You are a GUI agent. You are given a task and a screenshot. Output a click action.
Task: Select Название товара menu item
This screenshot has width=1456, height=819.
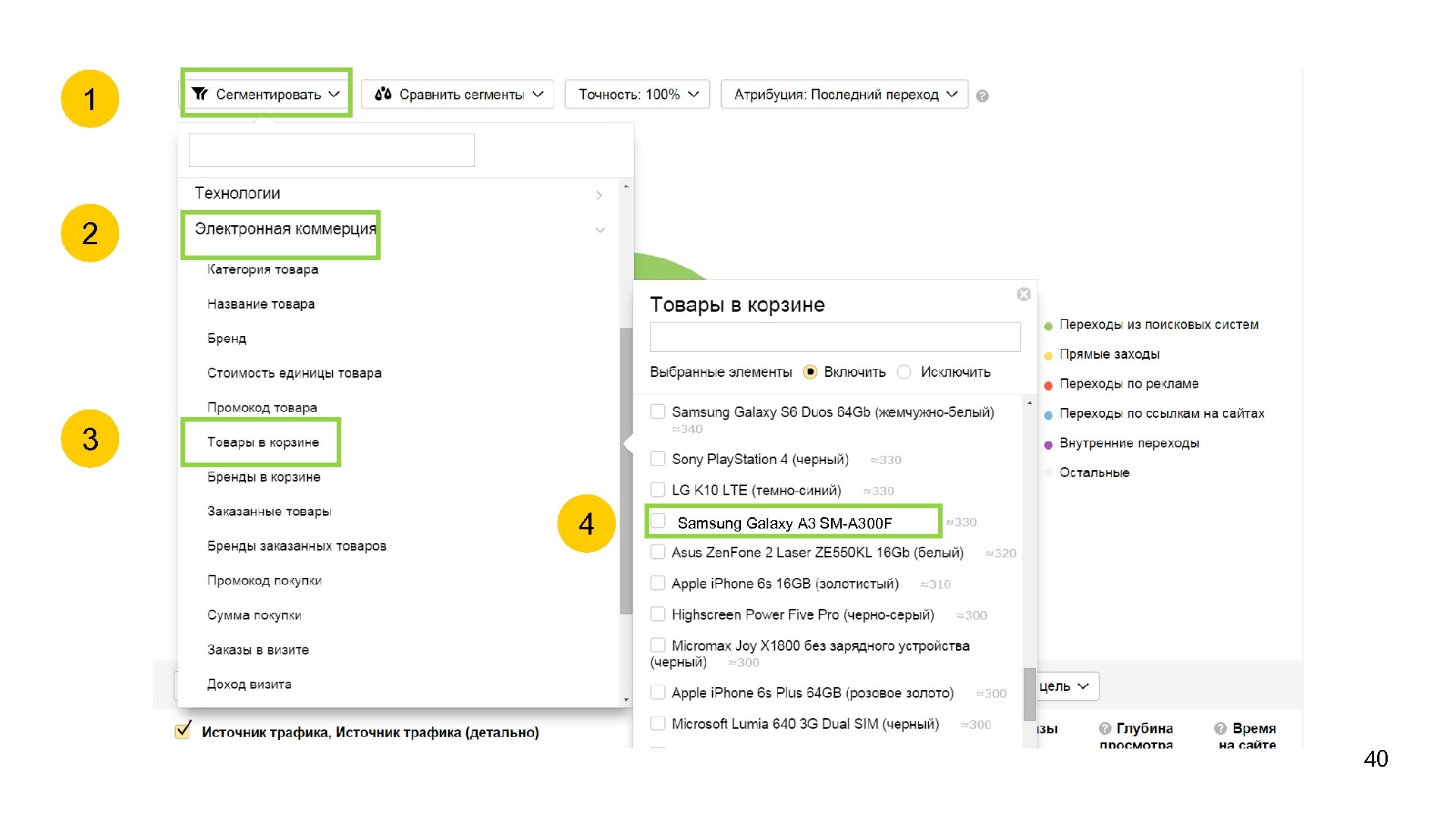point(261,304)
